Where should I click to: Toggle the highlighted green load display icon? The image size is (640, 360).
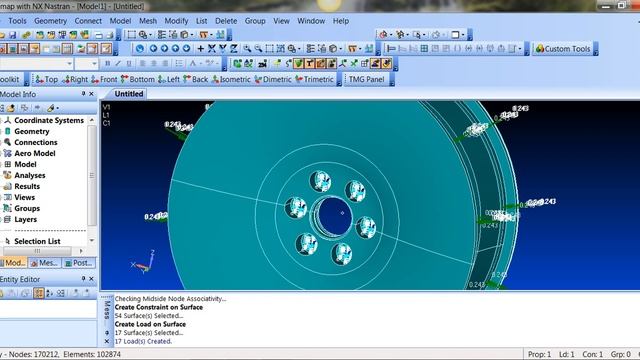point(298,64)
